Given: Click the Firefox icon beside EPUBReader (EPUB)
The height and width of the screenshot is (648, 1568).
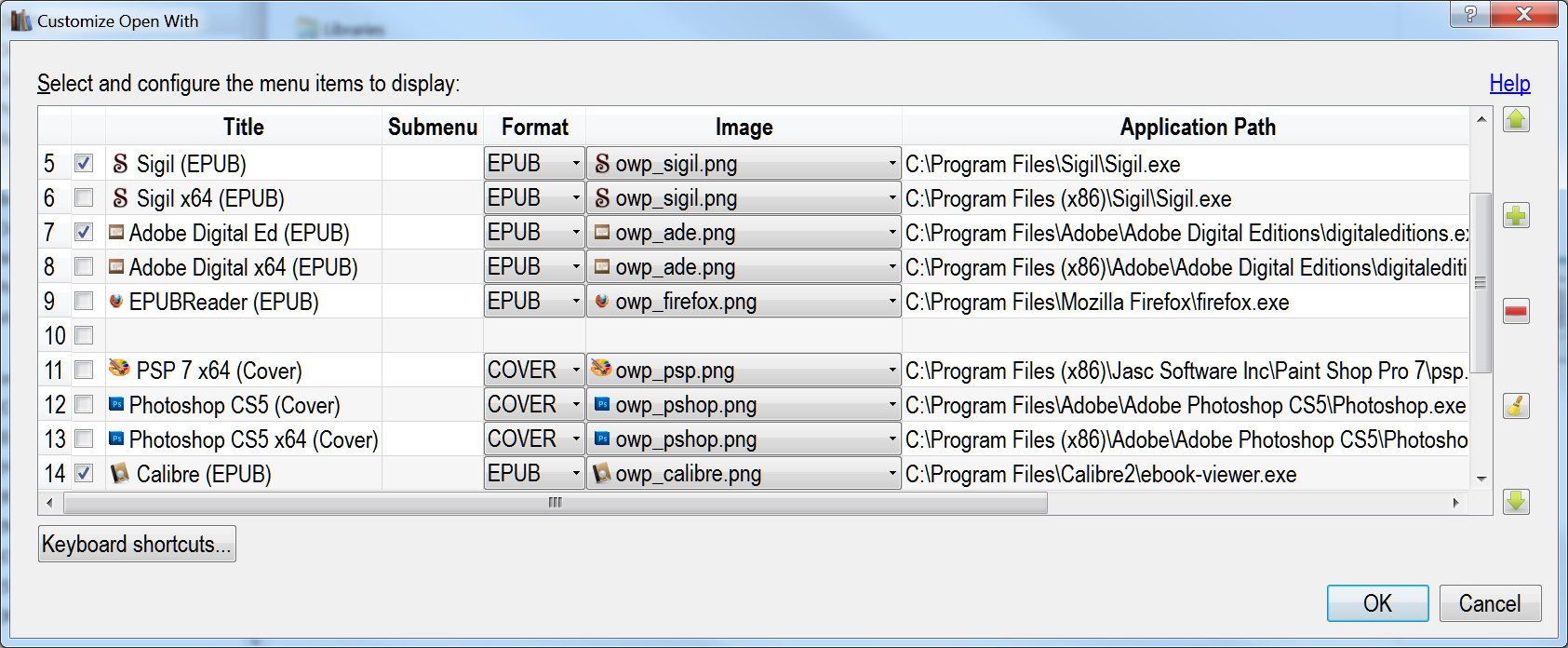Looking at the screenshot, I should [116, 302].
